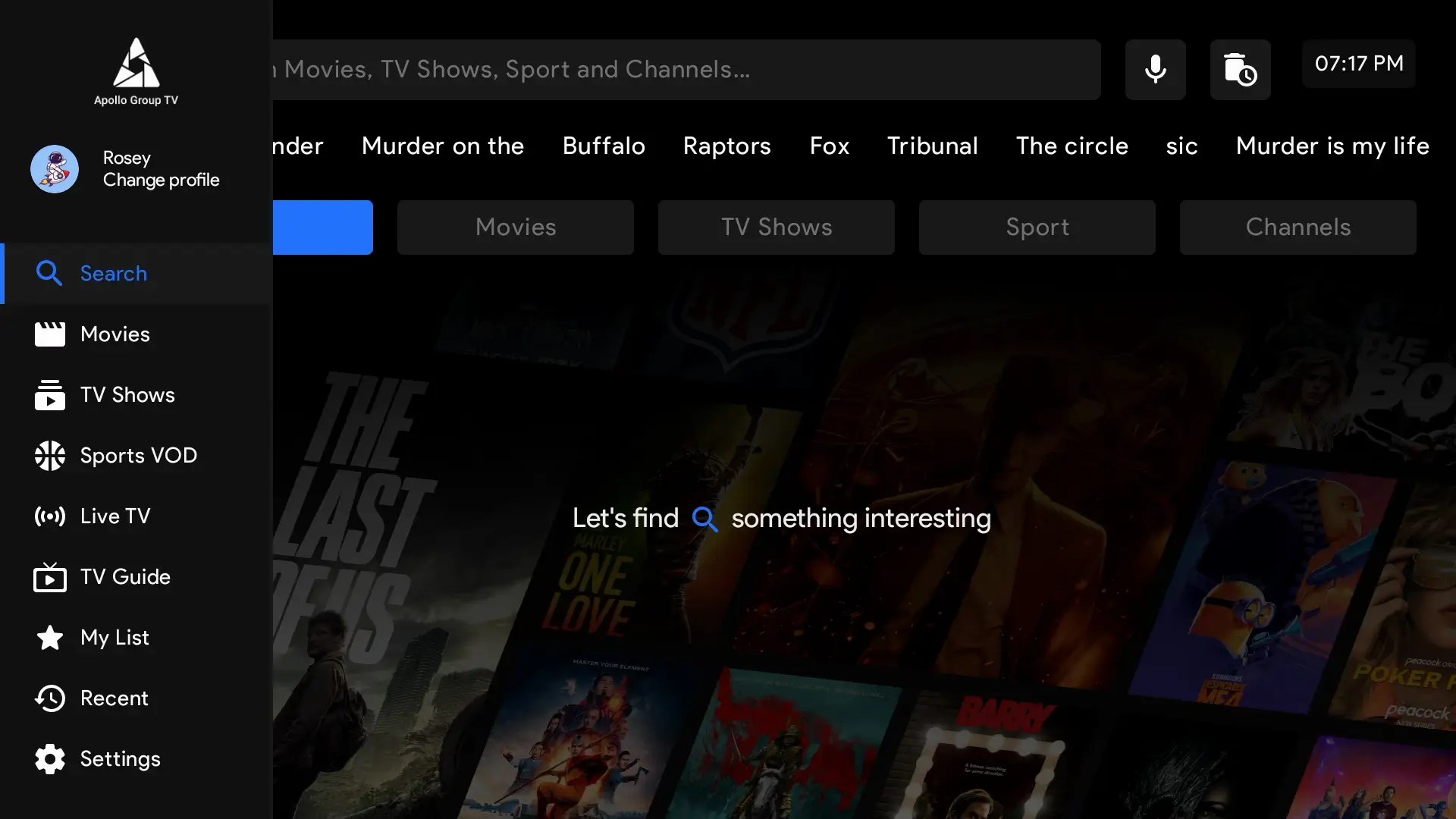1456x819 pixels.
Task: Open My List favorites
Action: (x=115, y=638)
